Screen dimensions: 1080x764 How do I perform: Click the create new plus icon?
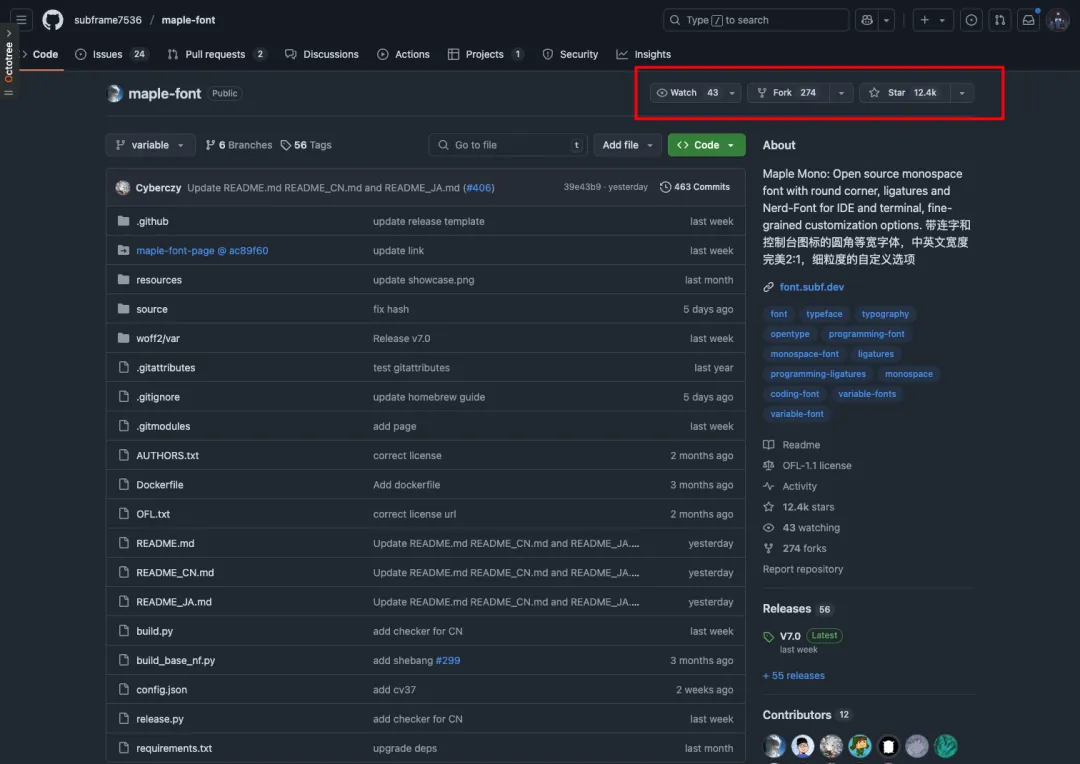coord(924,20)
